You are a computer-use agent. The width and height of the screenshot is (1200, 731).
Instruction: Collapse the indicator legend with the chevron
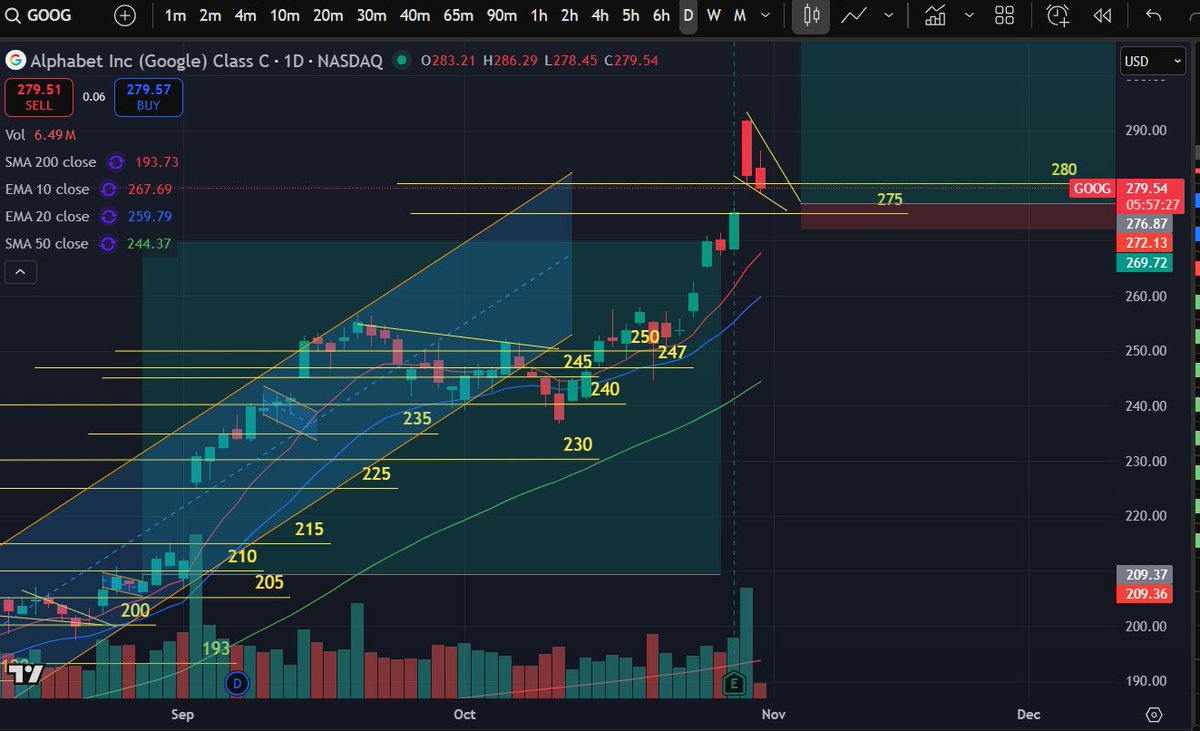coord(20,271)
